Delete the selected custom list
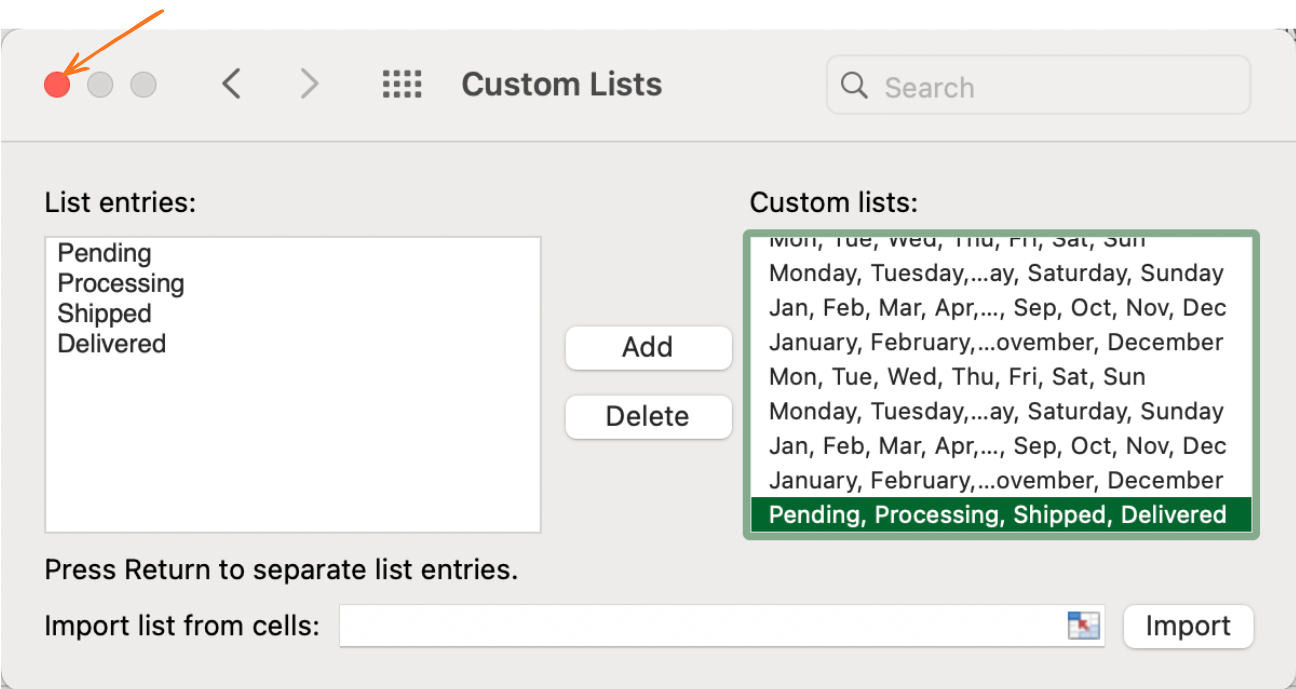1296x689 pixels. click(x=648, y=416)
